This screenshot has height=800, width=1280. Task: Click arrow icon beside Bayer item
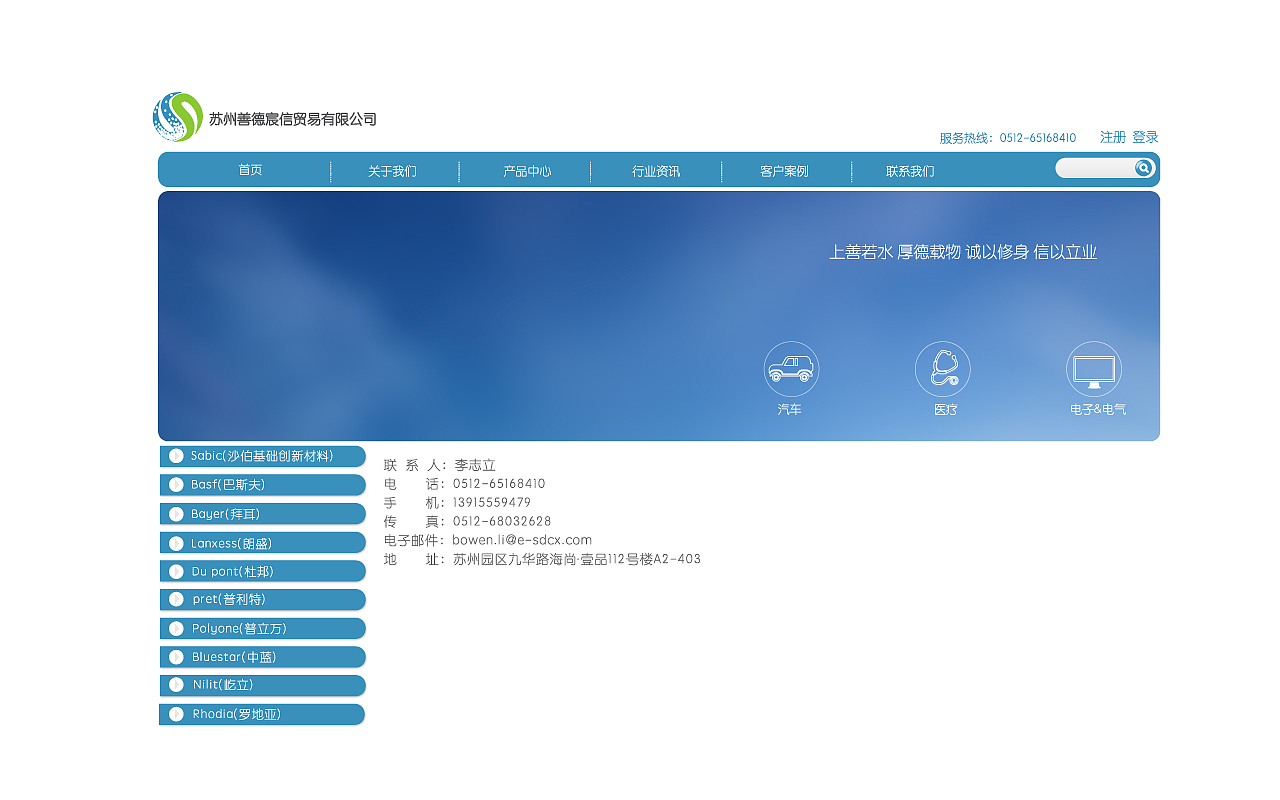(177, 514)
